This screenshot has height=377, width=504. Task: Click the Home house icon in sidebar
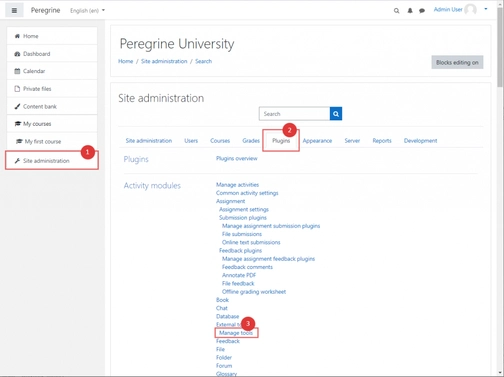[17, 36]
